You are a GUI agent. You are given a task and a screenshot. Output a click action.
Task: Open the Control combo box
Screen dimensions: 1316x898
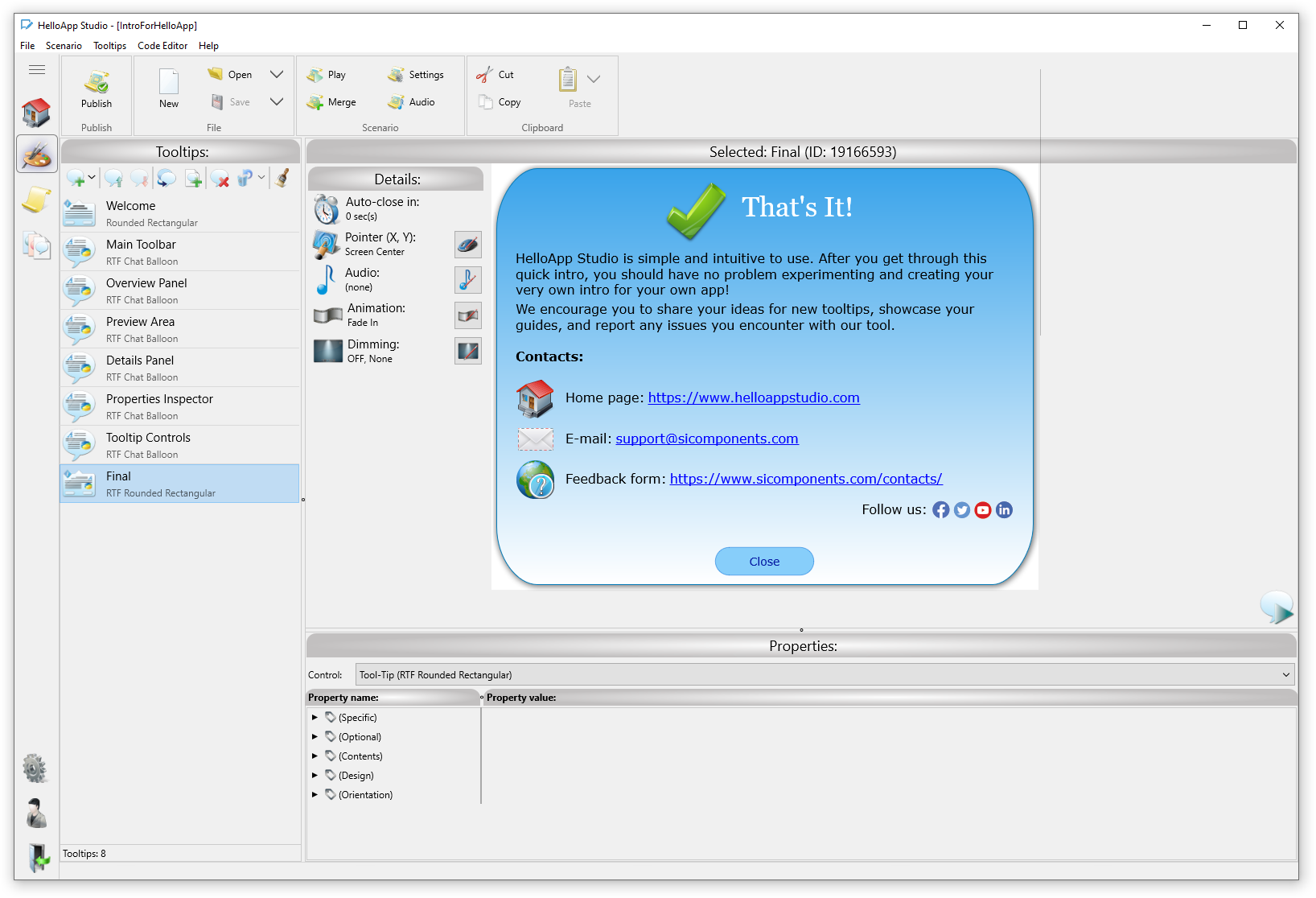pyautogui.click(x=825, y=674)
